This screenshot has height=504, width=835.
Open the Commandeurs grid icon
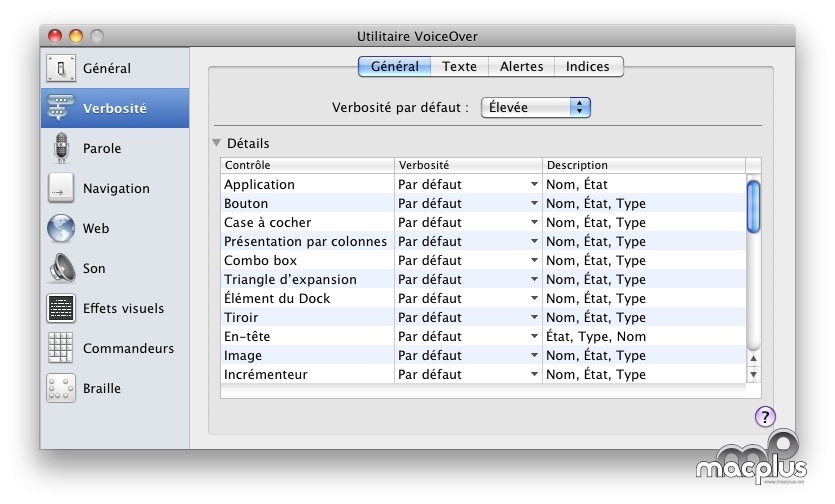60,348
